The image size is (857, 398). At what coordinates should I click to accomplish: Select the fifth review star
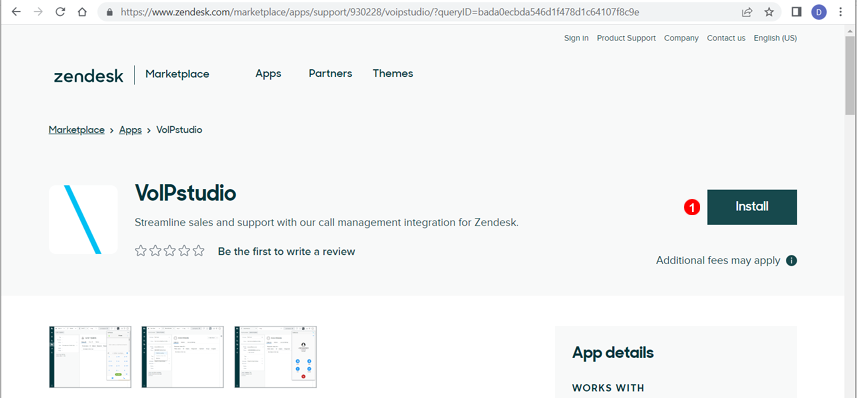pyautogui.click(x=198, y=251)
